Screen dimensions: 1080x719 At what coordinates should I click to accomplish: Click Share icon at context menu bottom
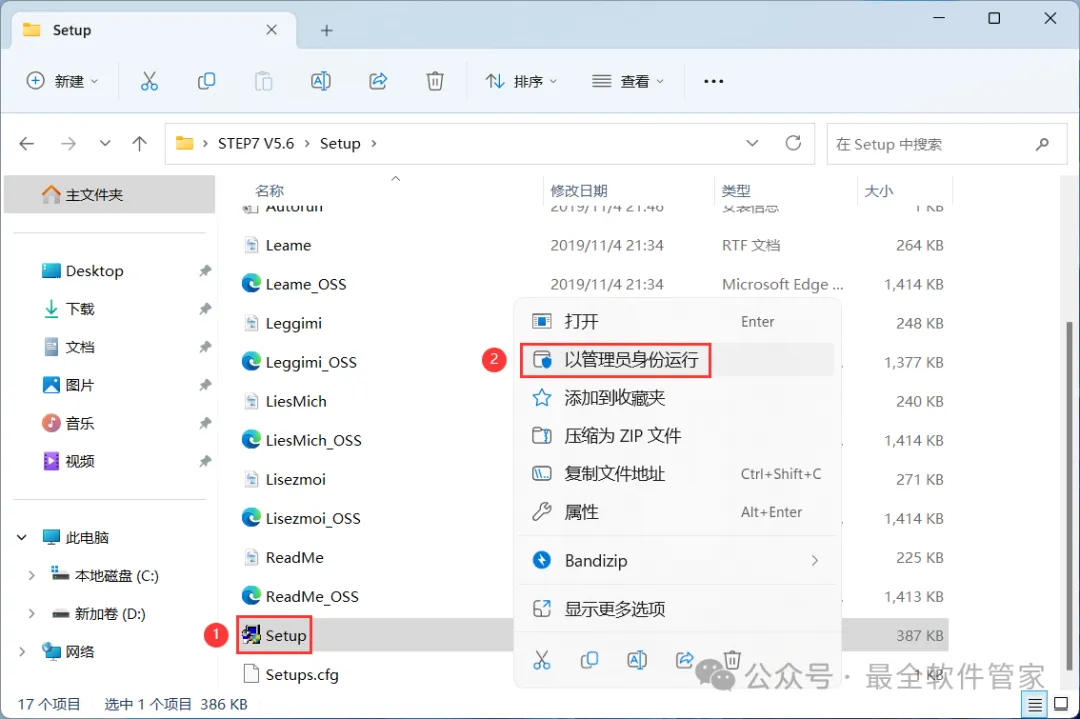click(x=685, y=660)
